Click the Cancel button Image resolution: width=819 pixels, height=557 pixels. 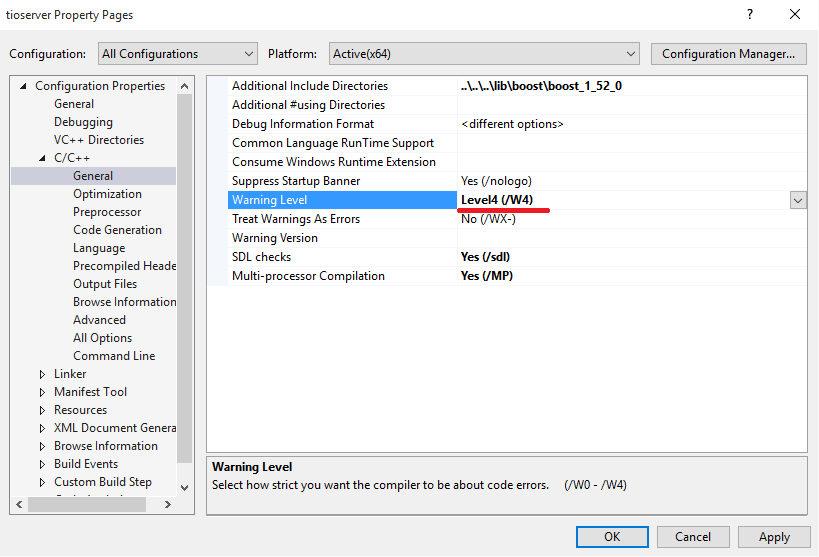pos(693,537)
